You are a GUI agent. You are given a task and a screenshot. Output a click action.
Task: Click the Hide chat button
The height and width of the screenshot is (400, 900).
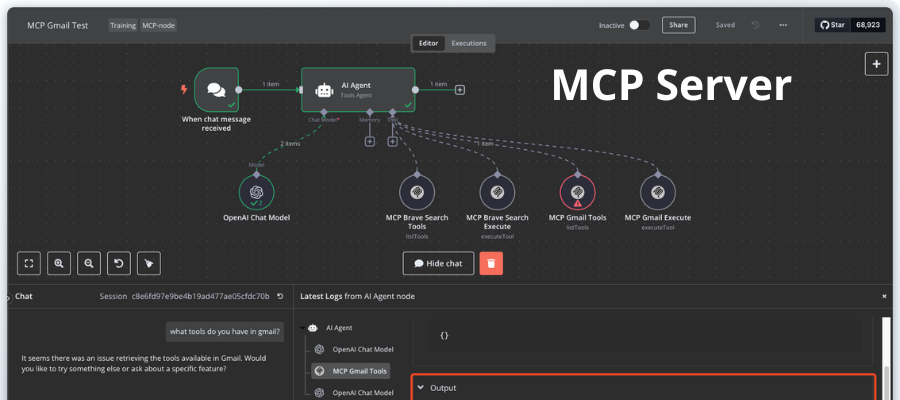point(439,263)
